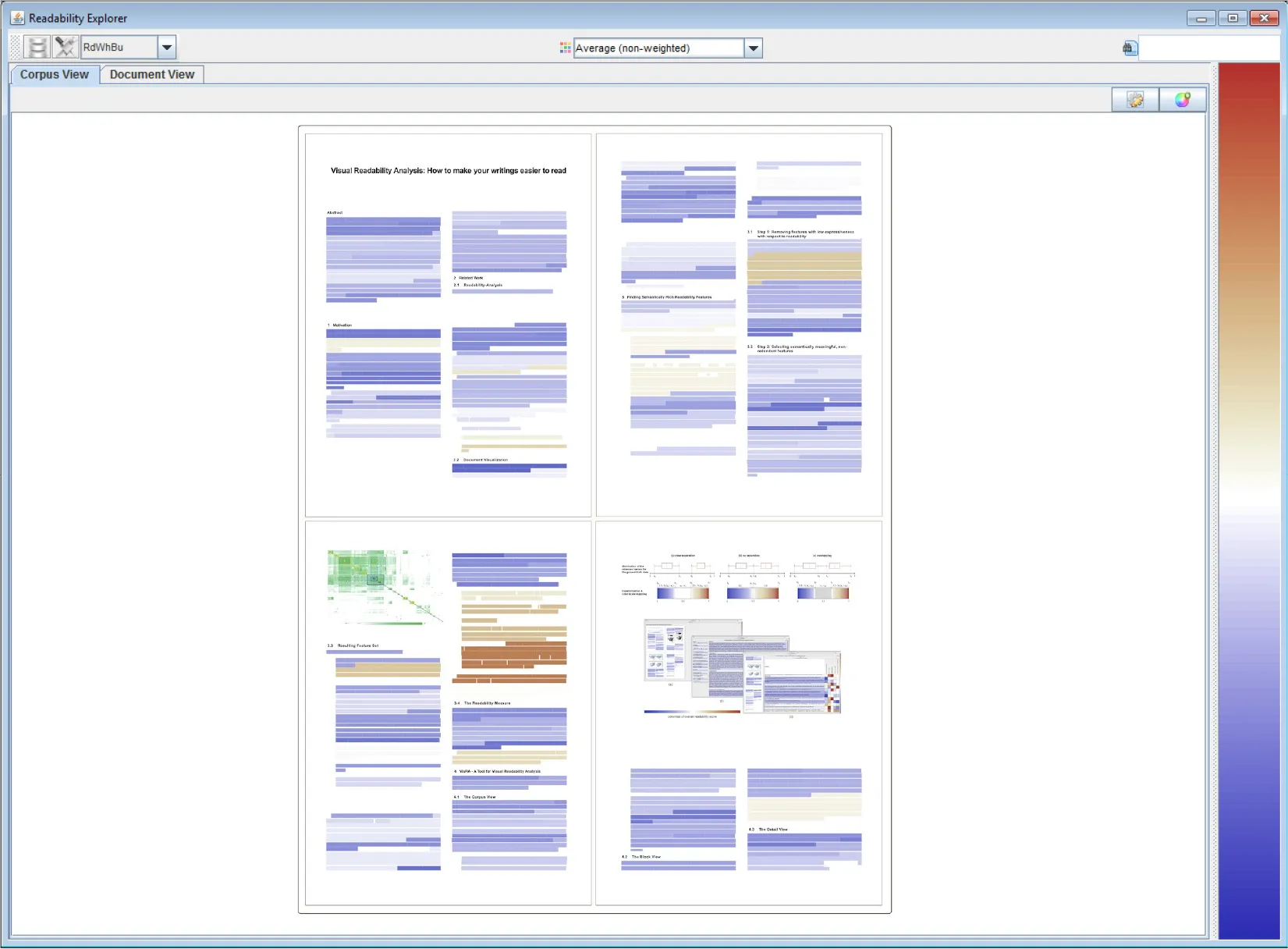The width and height of the screenshot is (1288, 949).
Task: Expand the Average (non-weighted) dropdown arrow
Action: [x=753, y=48]
